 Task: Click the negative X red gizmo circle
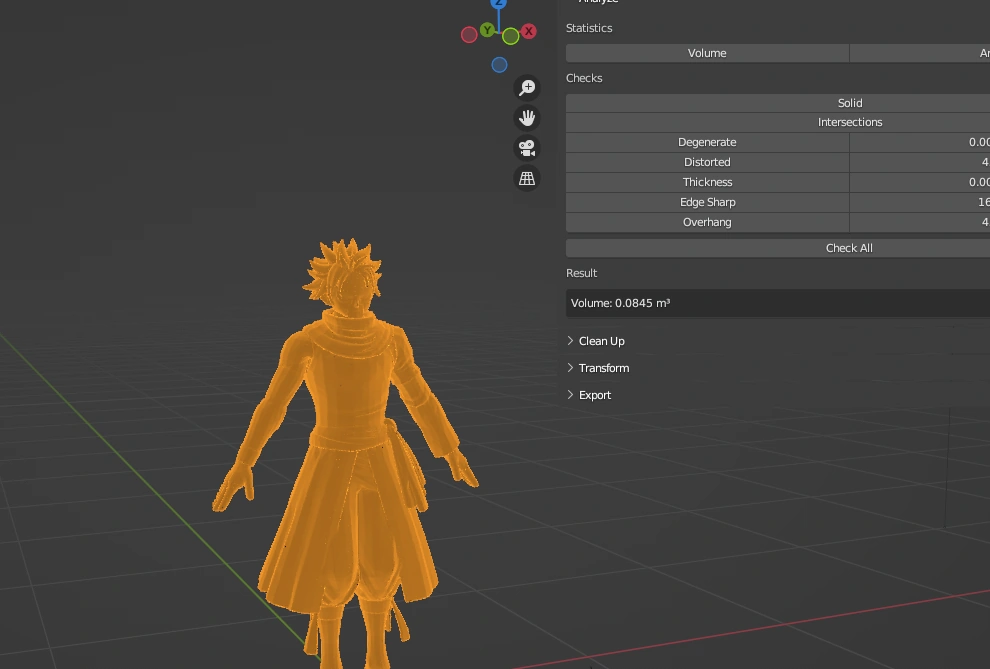click(469, 35)
